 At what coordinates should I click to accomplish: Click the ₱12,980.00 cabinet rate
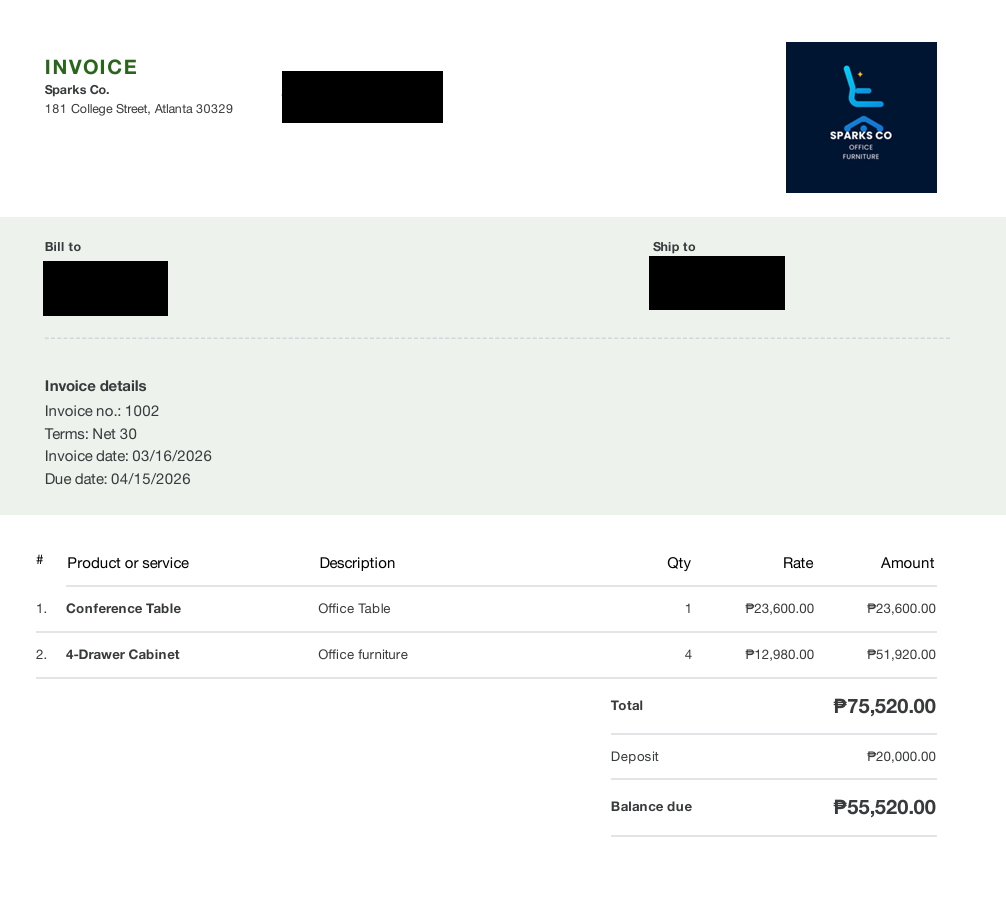pos(780,655)
